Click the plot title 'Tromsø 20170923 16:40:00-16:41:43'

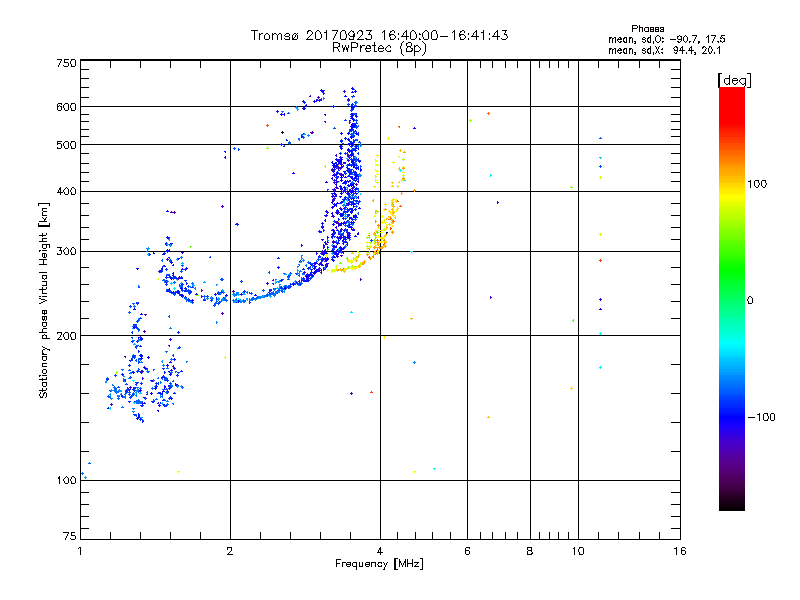click(x=379, y=35)
